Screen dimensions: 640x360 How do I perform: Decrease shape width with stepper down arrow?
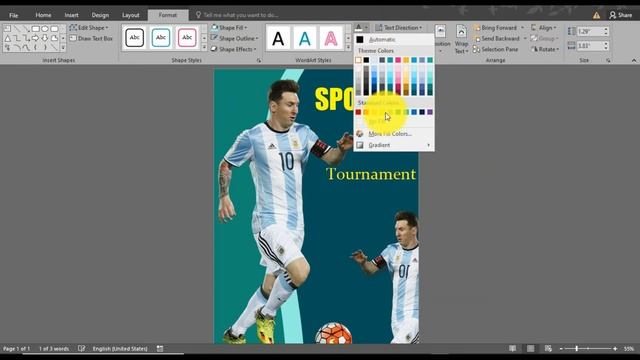(606, 48)
